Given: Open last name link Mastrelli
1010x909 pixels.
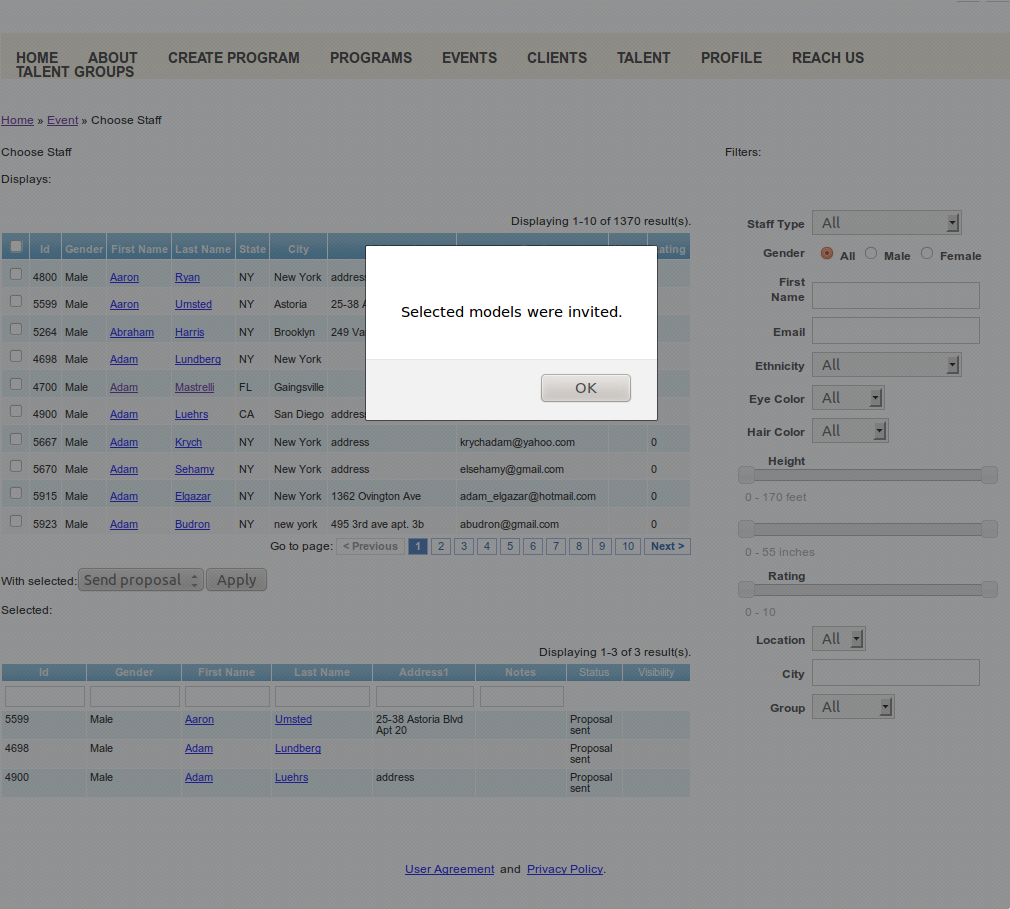Looking at the screenshot, I should pos(195,387).
